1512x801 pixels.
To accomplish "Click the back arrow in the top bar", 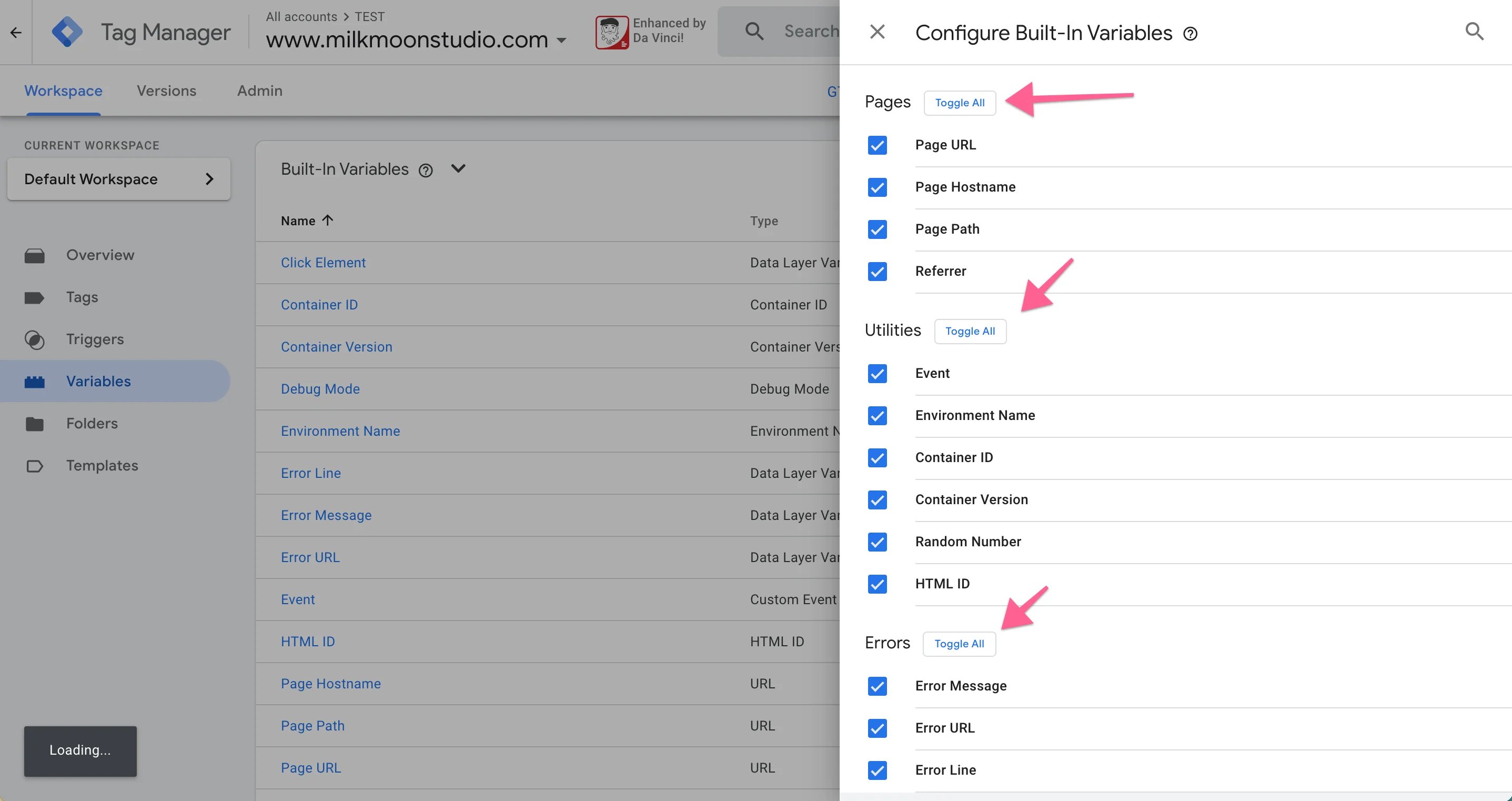I will point(15,32).
